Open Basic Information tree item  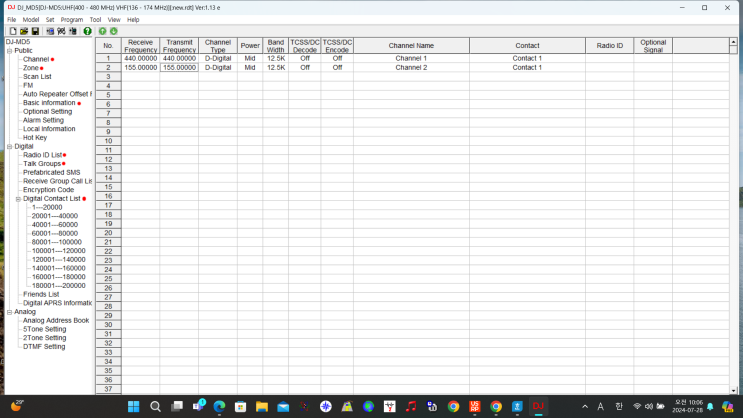pos(49,103)
